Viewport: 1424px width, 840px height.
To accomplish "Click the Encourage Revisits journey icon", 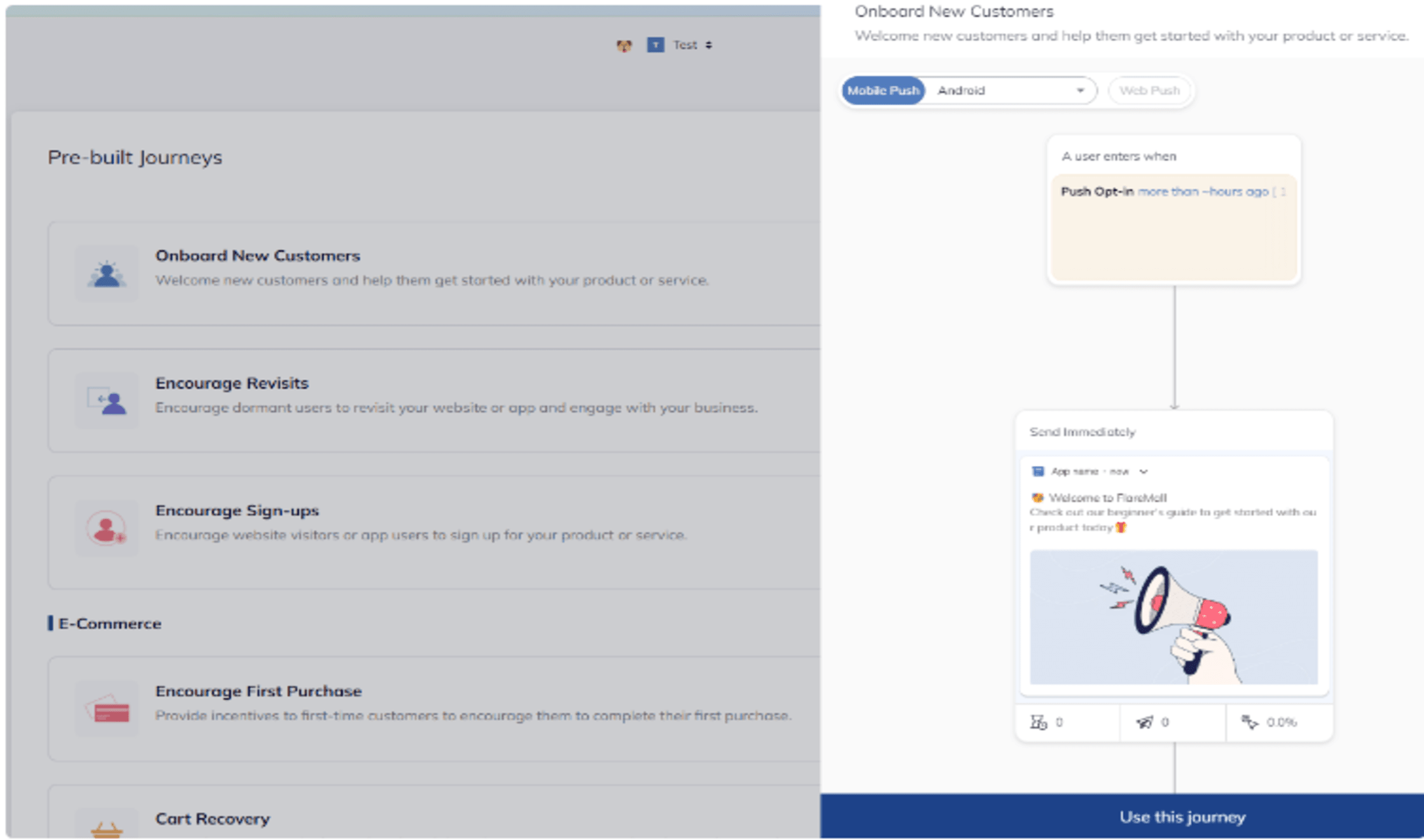I will coord(107,400).
